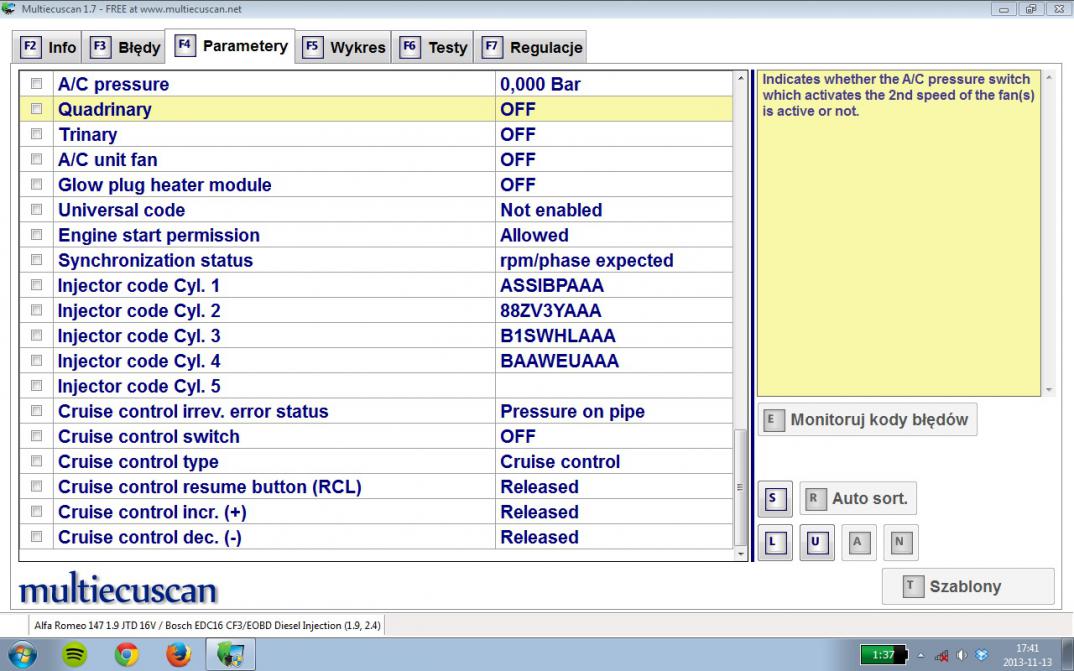Click the S key button
Viewport: 1074px width, 671px height.
[773, 498]
